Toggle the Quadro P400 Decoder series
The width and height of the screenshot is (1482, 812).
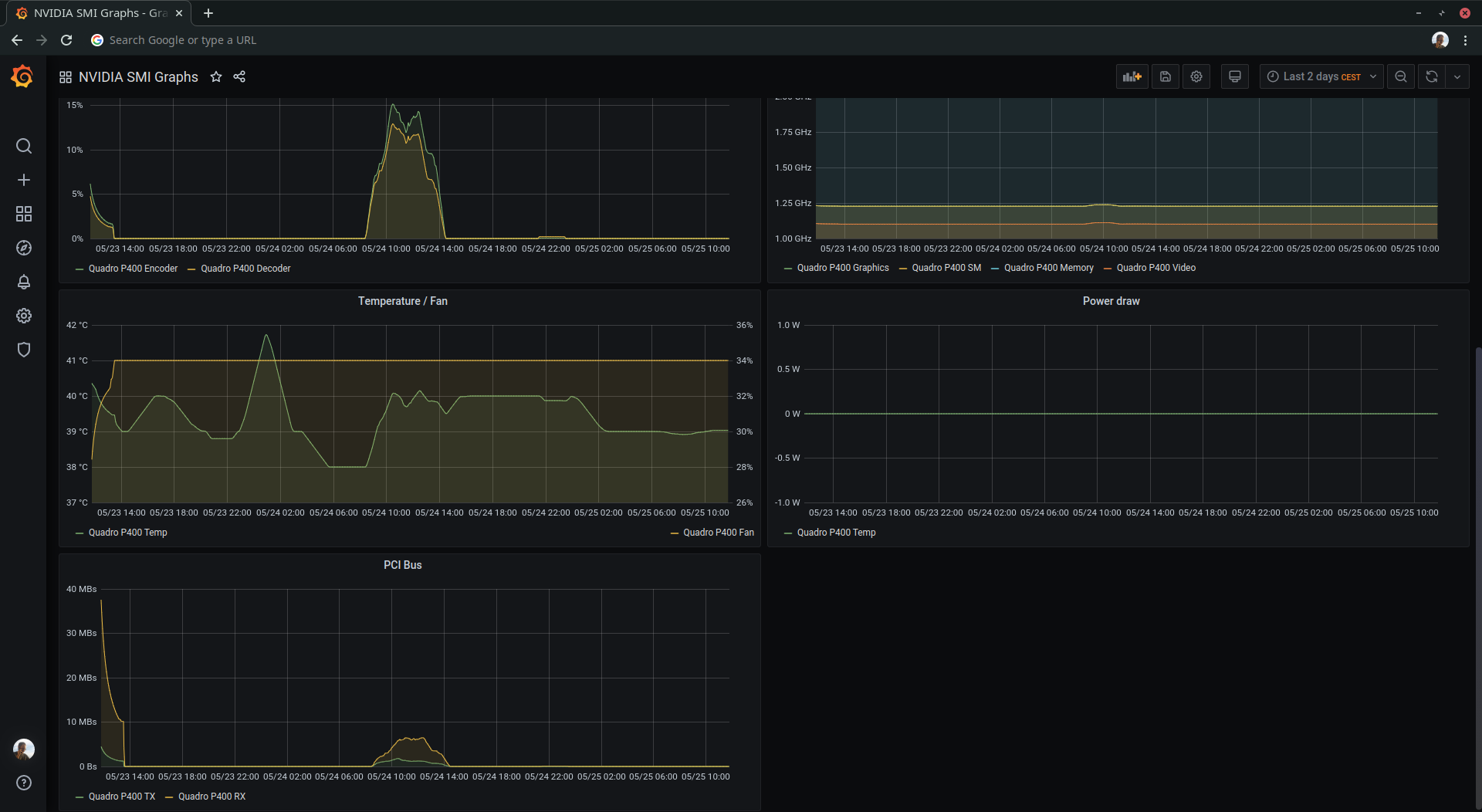tap(245, 269)
